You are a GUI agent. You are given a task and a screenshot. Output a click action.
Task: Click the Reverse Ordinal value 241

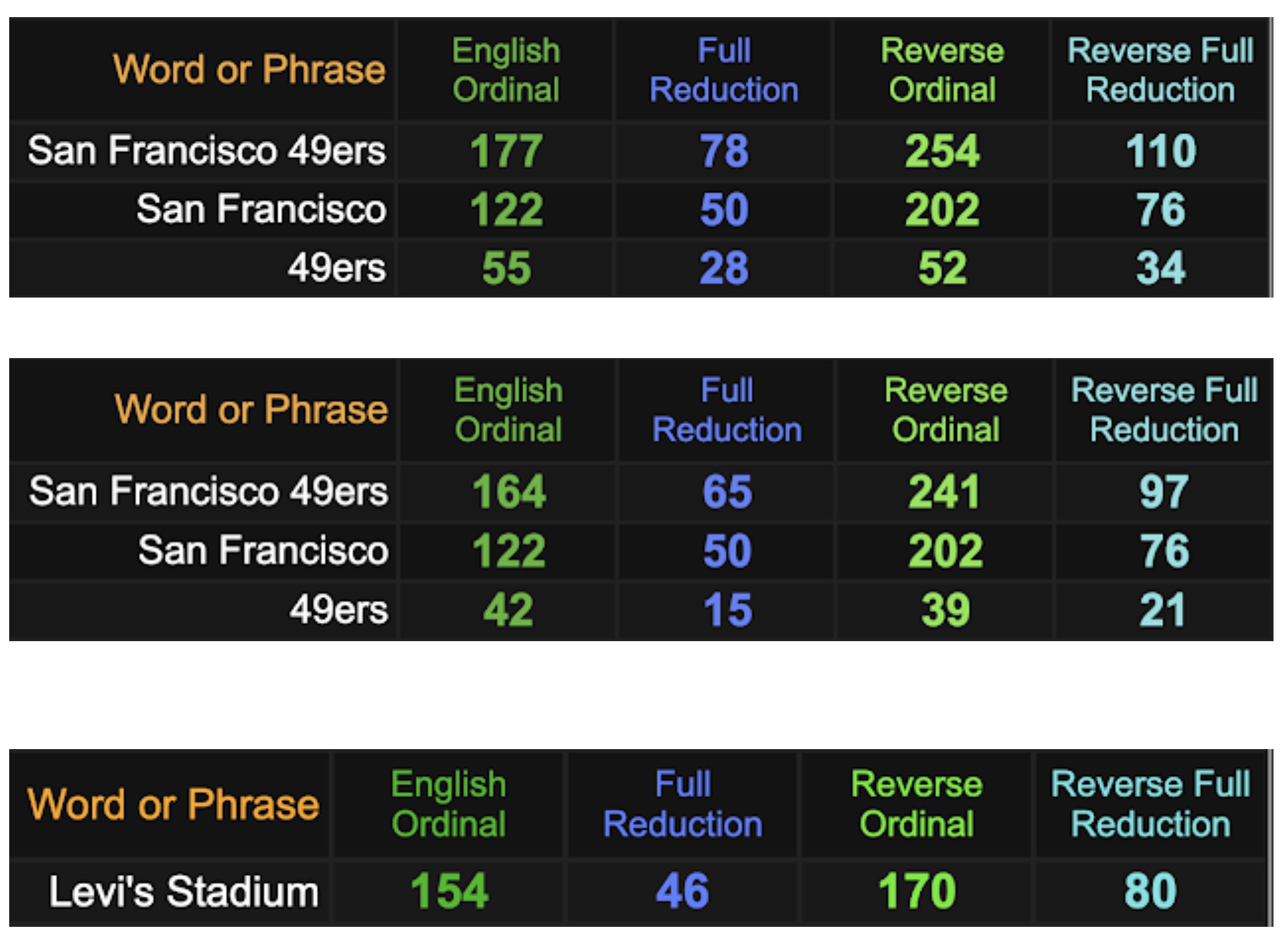tap(945, 492)
